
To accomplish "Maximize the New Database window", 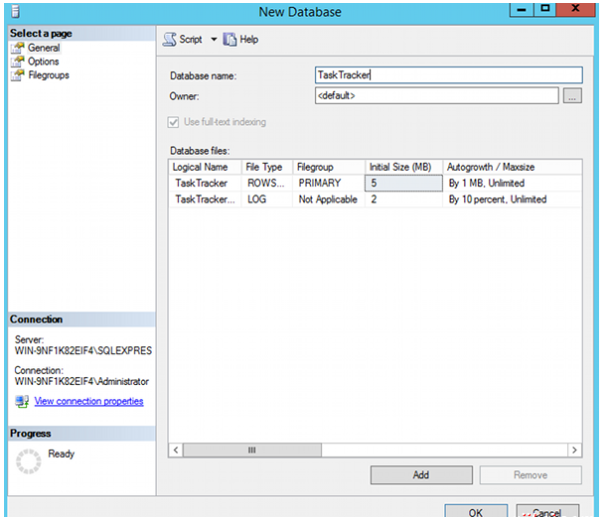I will point(545,9).
